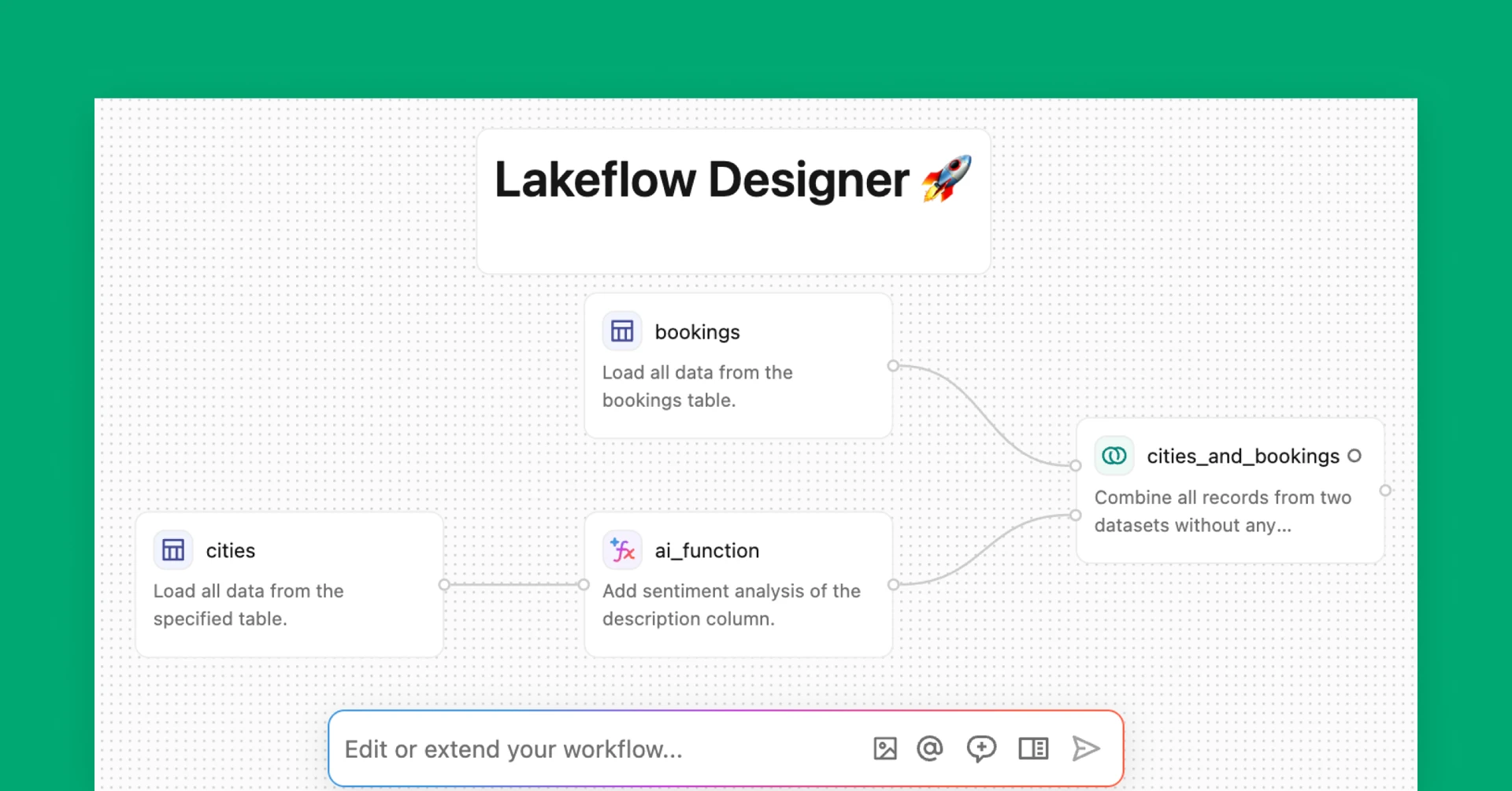Click the output port on the bookings node
Viewport: 1512px width, 791px height.
[x=893, y=365]
